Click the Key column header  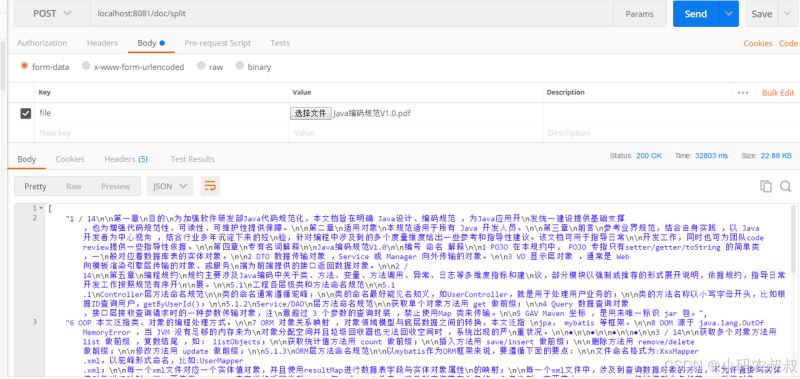click(44, 93)
